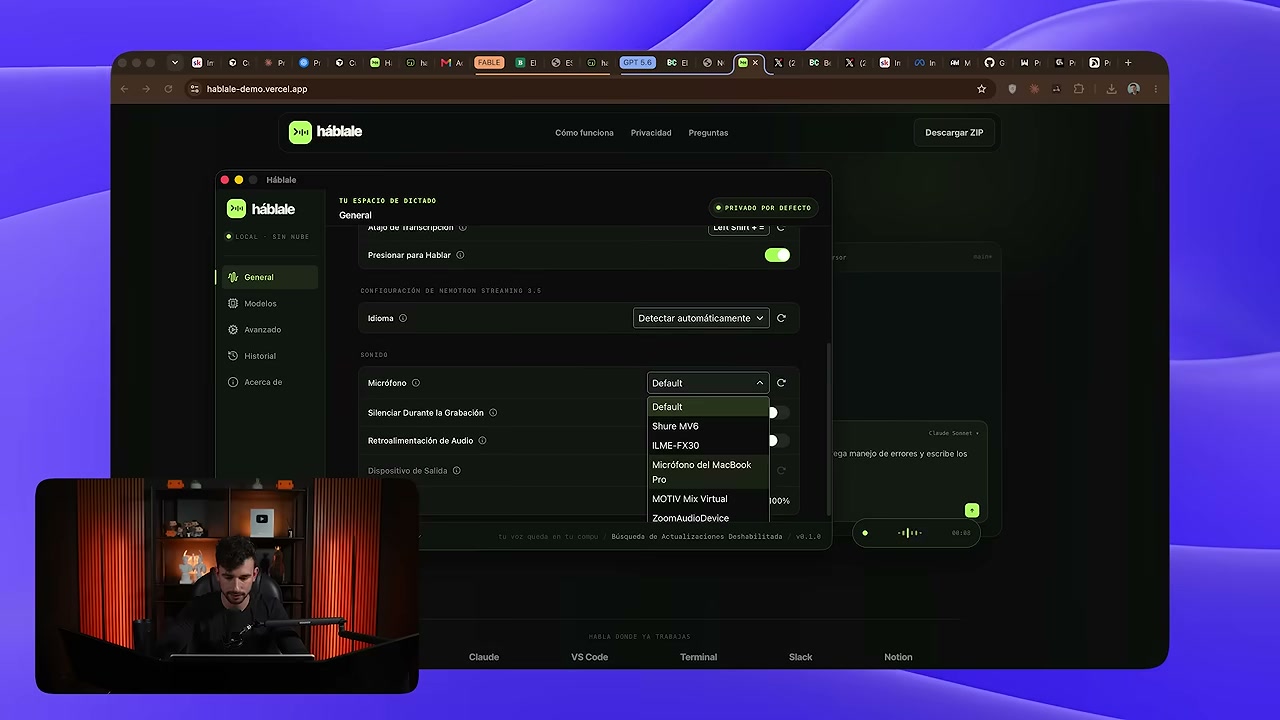Choose ZoomAudioDevice microphone option

pos(708,517)
